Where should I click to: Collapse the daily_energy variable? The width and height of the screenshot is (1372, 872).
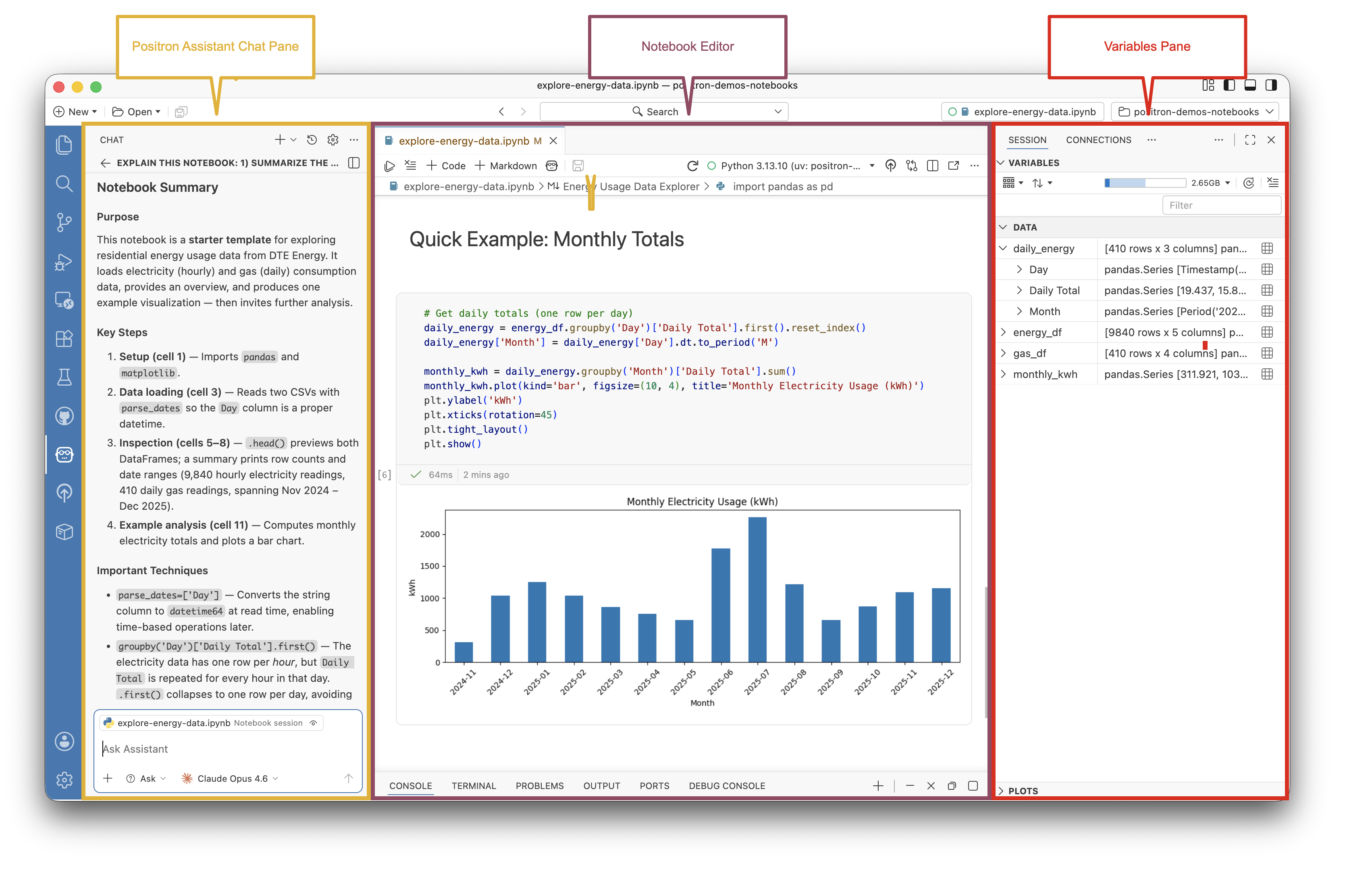click(1003, 248)
